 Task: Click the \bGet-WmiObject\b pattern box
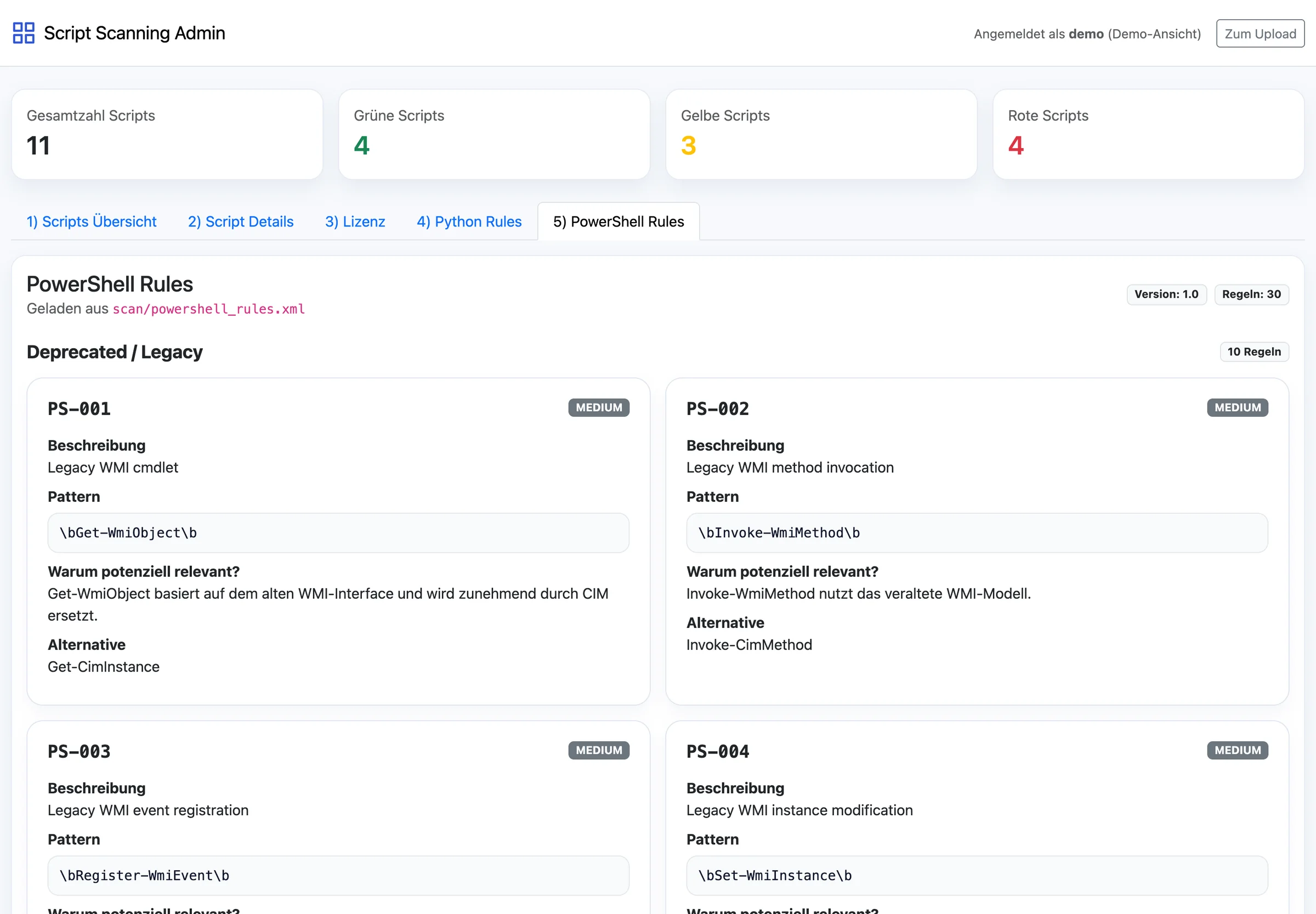(338, 533)
